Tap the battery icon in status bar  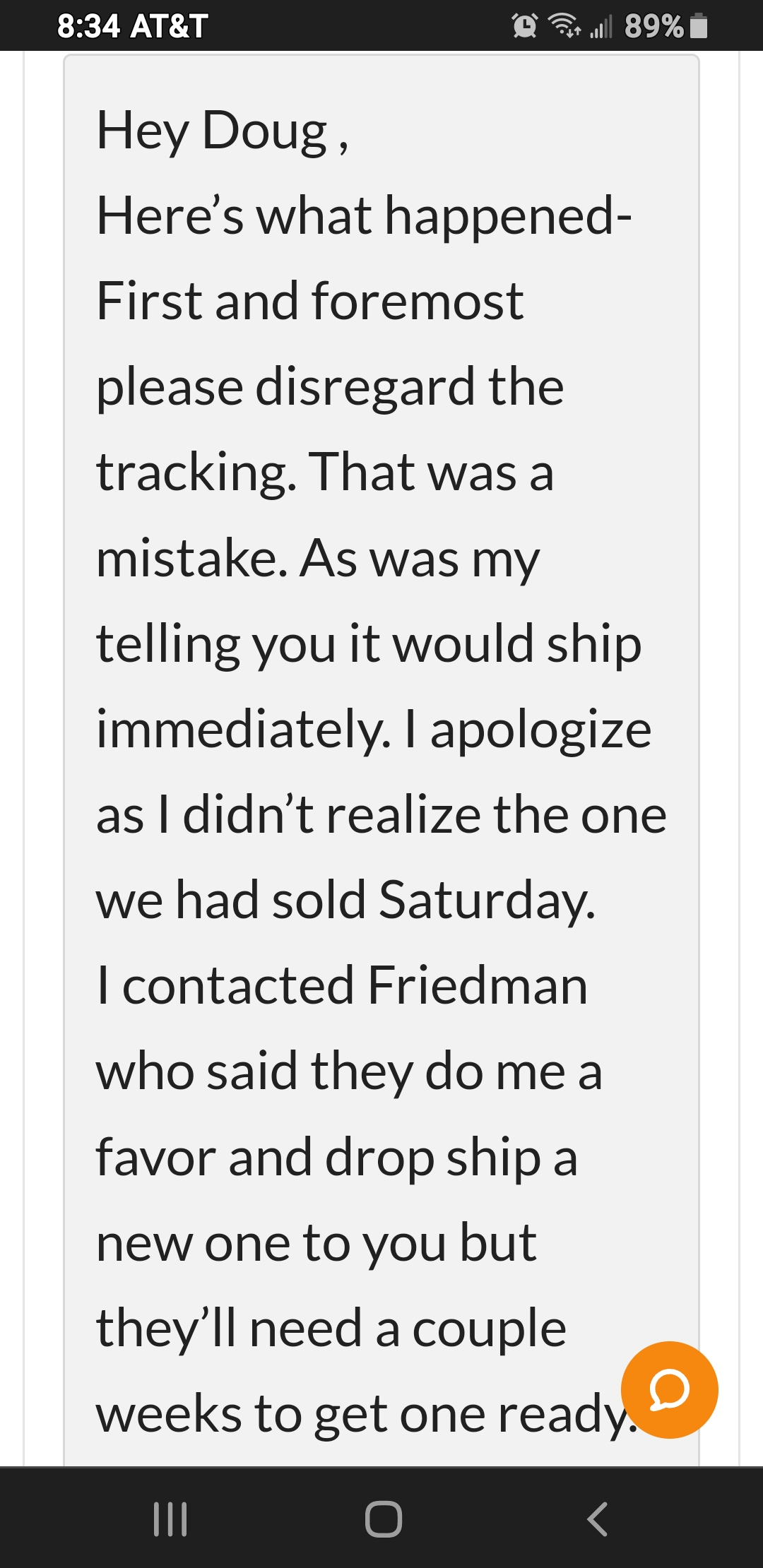pyautogui.click(x=698, y=25)
